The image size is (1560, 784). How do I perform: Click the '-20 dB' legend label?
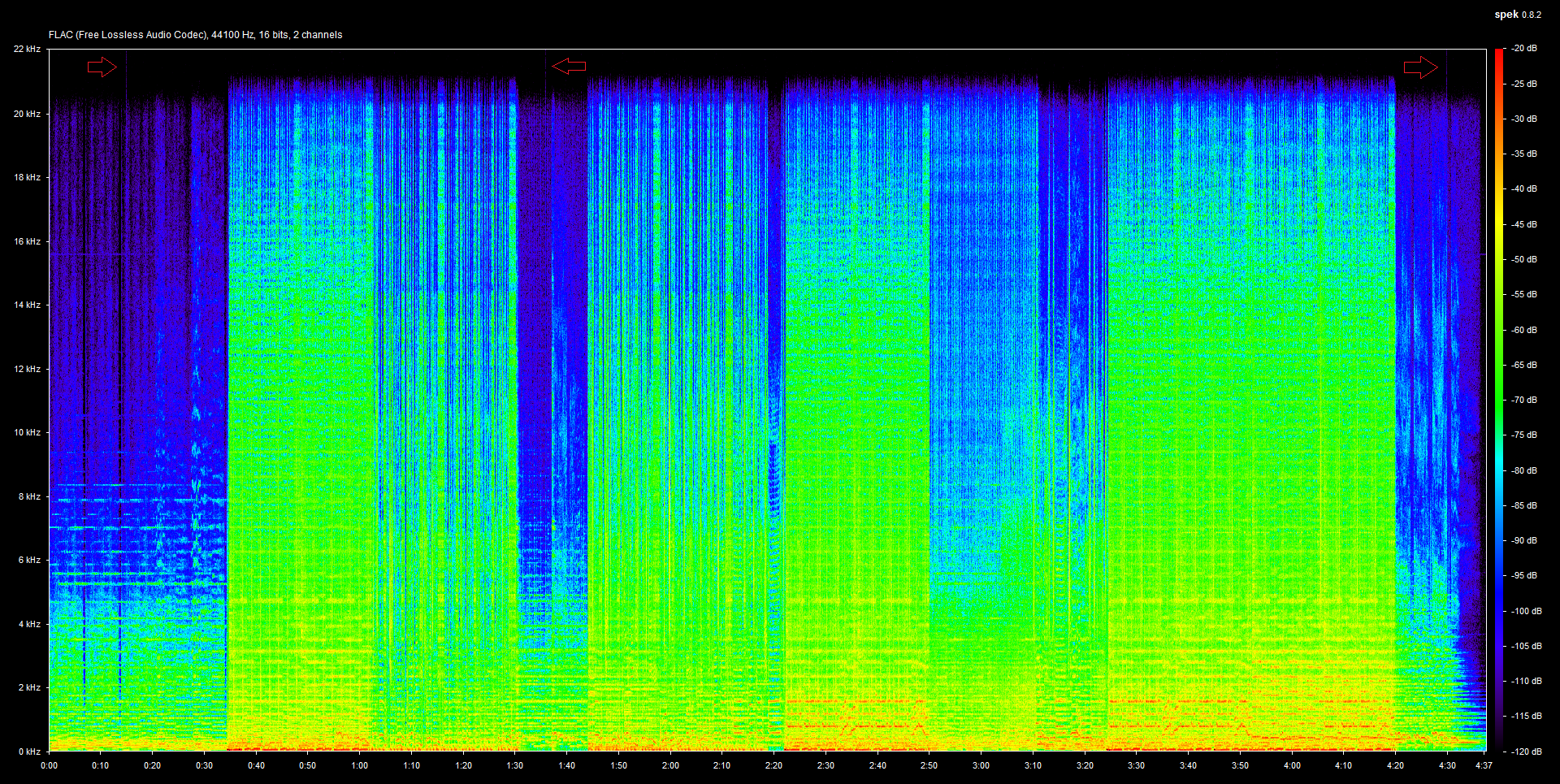coord(1524,49)
